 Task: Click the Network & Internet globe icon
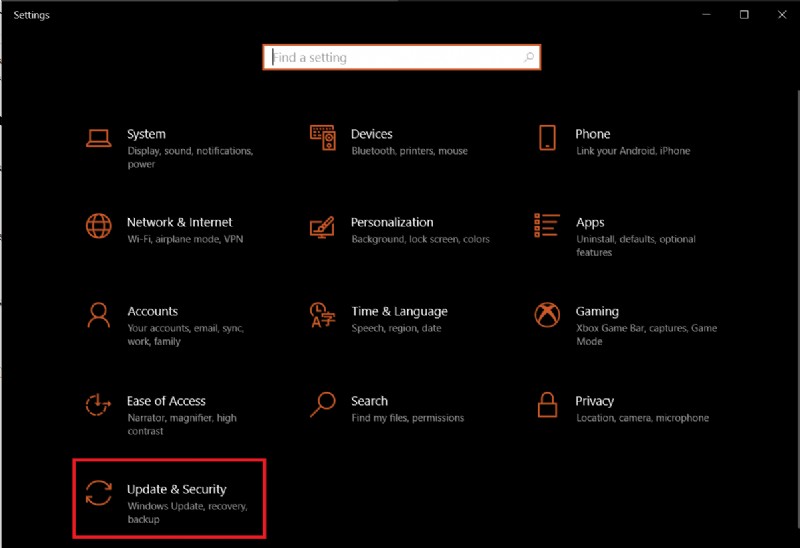point(98,227)
